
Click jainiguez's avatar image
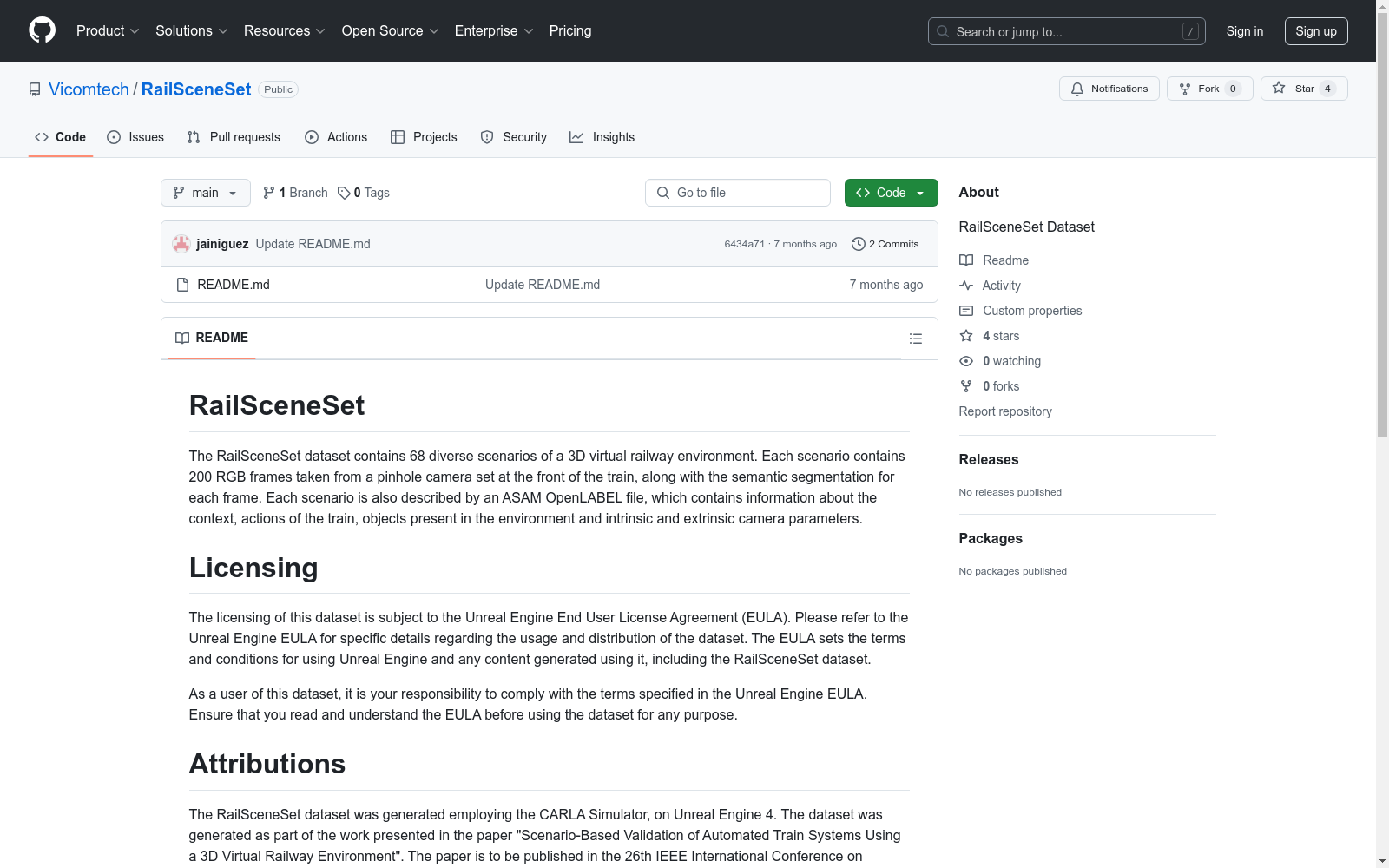(181, 244)
